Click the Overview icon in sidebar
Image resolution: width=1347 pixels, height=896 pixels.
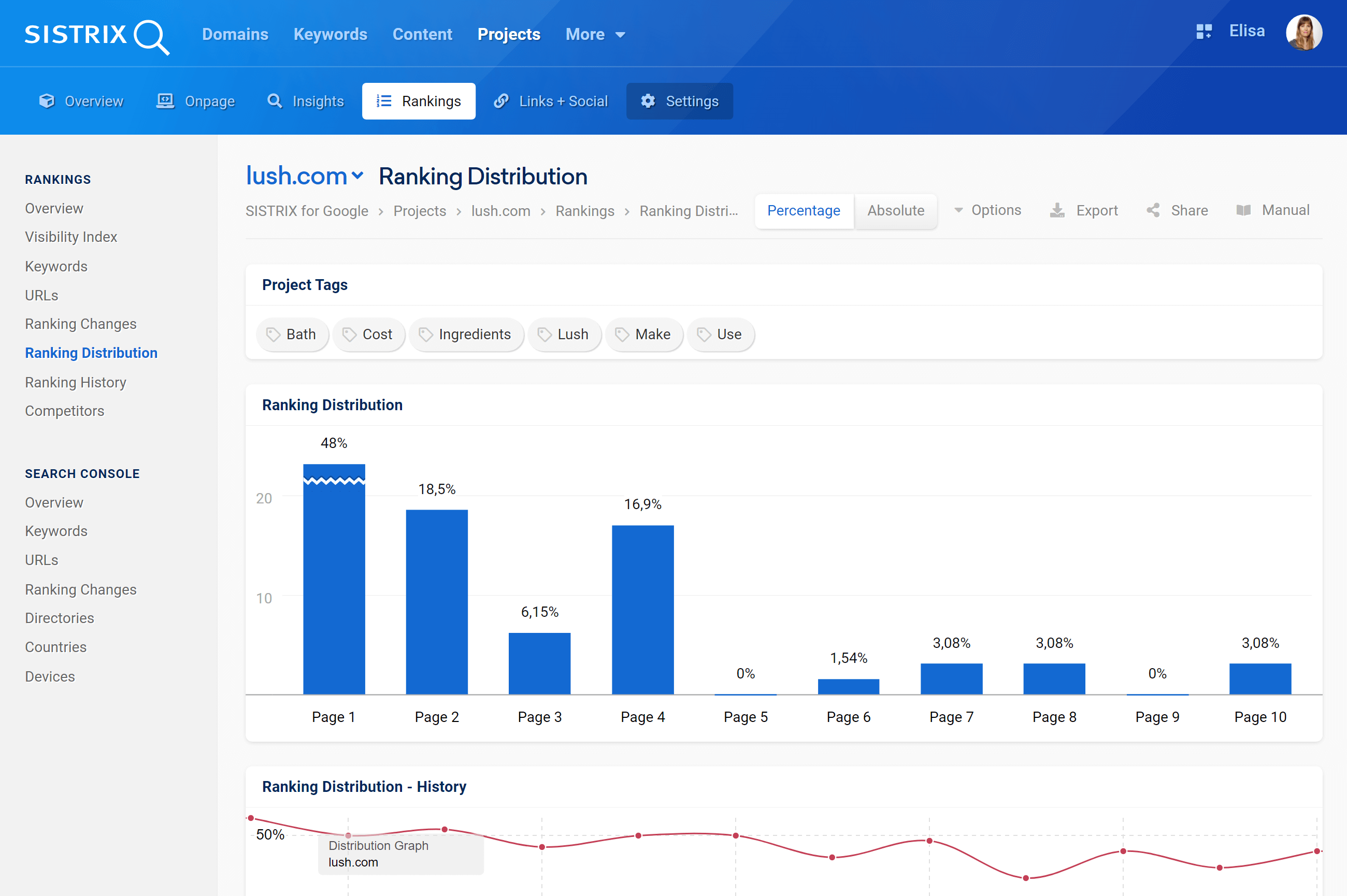[54, 207]
